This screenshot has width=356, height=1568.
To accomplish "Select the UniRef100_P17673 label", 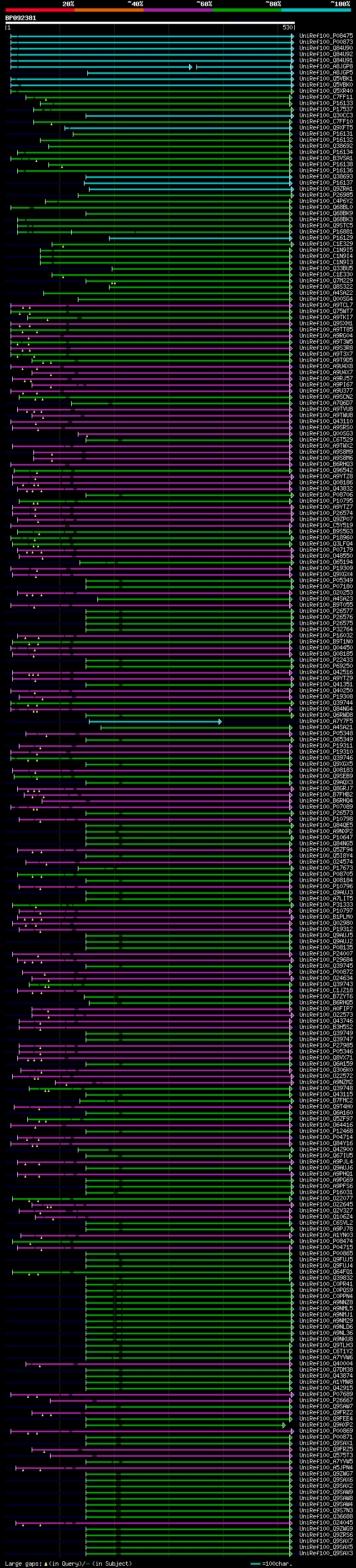I will (326, 868).
